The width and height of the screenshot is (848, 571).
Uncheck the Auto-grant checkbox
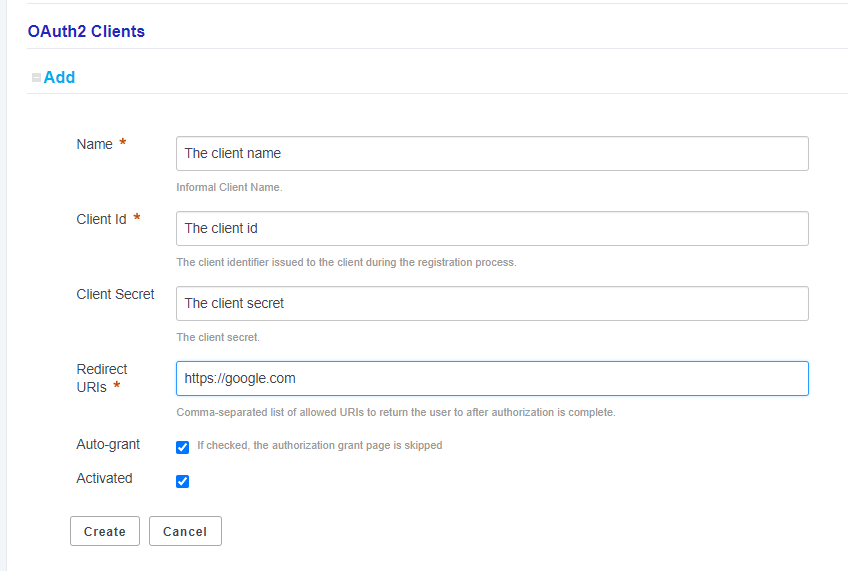(x=182, y=447)
